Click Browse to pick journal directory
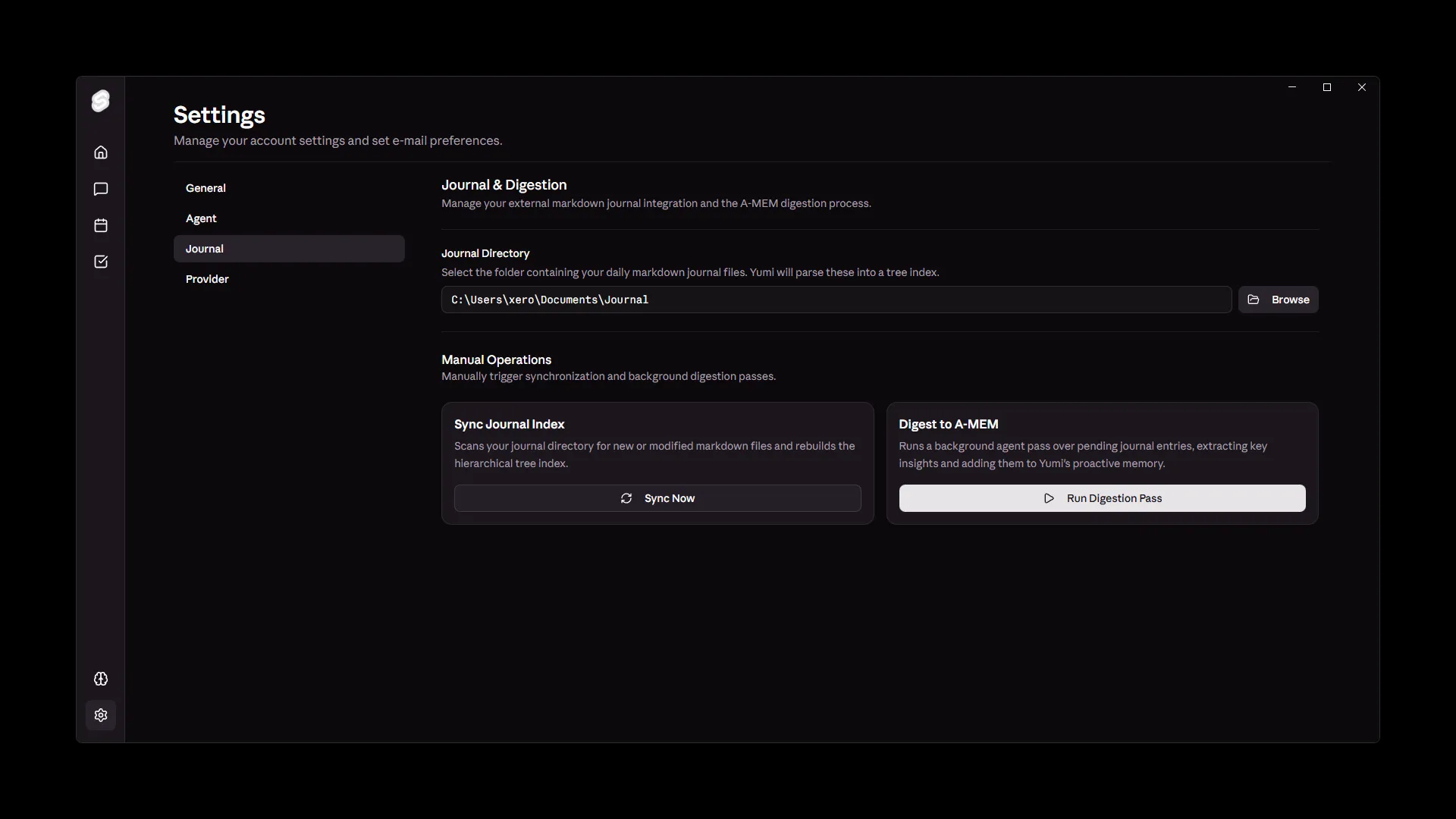The height and width of the screenshot is (819, 1456). click(x=1279, y=300)
